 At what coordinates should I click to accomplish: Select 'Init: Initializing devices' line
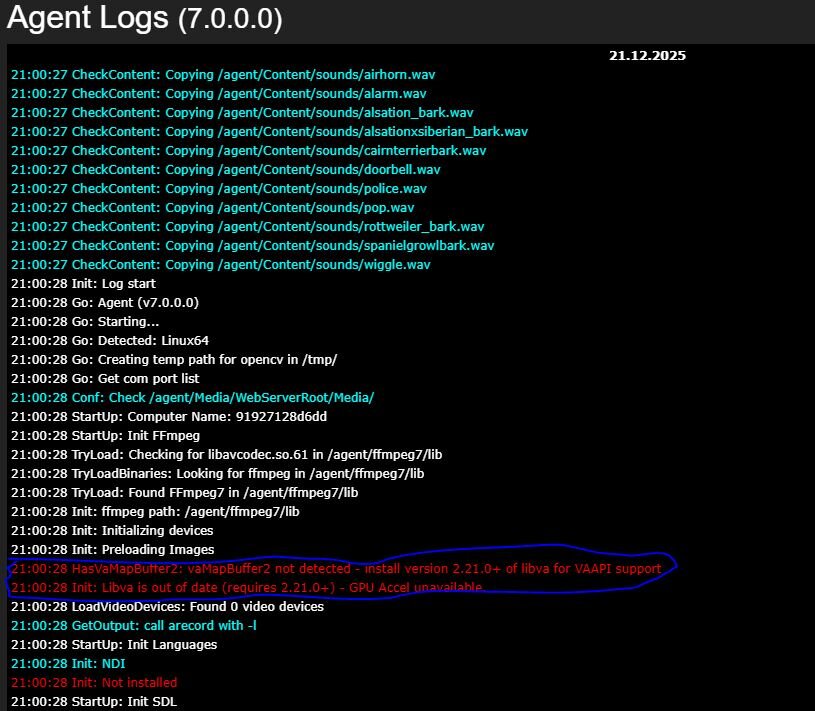pos(112,531)
